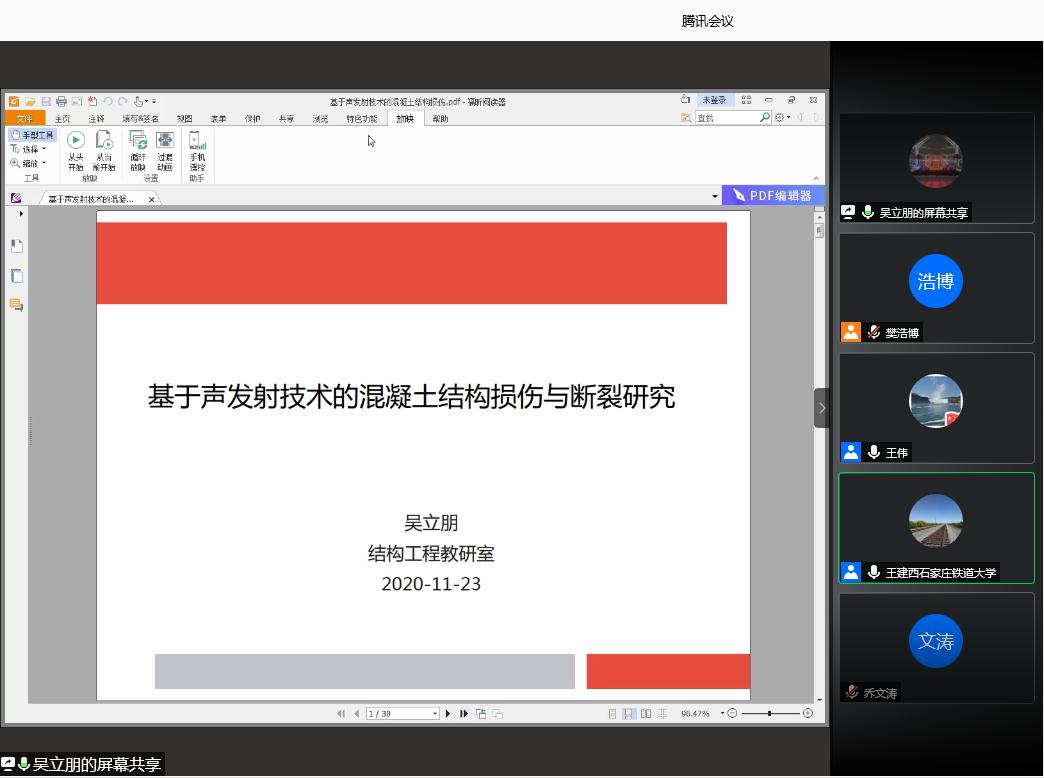Click the 未登录 login button
Screen dimensions: 1044x778
[714, 100]
